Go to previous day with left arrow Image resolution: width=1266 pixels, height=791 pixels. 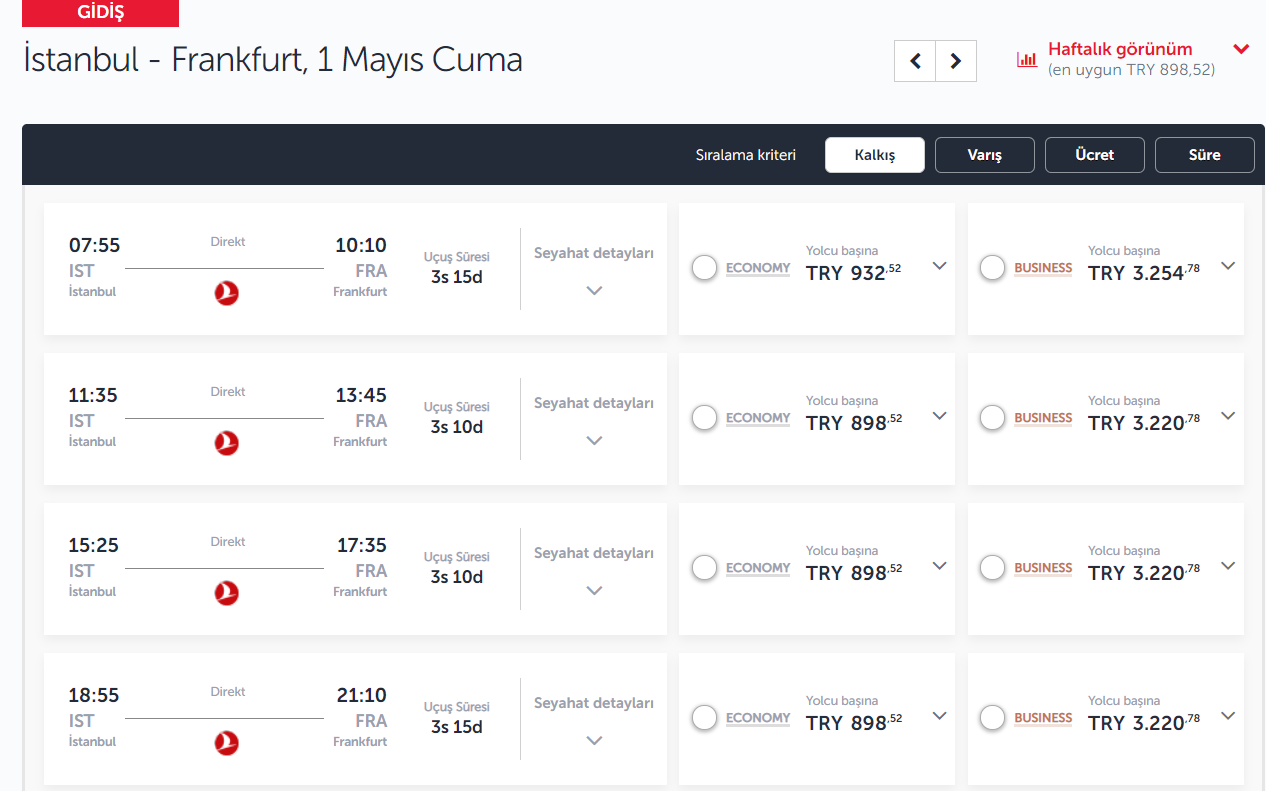(x=915, y=61)
